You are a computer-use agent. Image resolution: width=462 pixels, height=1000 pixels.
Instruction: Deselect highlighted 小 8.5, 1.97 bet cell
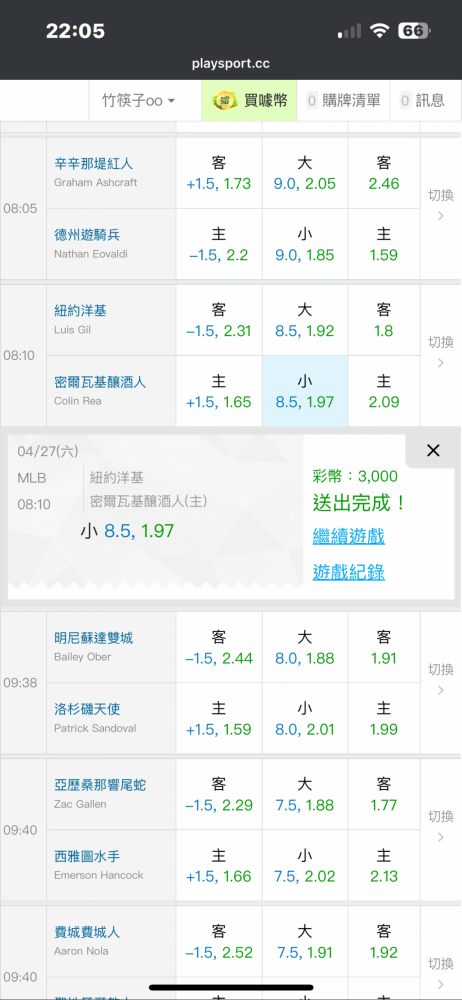click(x=305, y=391)
